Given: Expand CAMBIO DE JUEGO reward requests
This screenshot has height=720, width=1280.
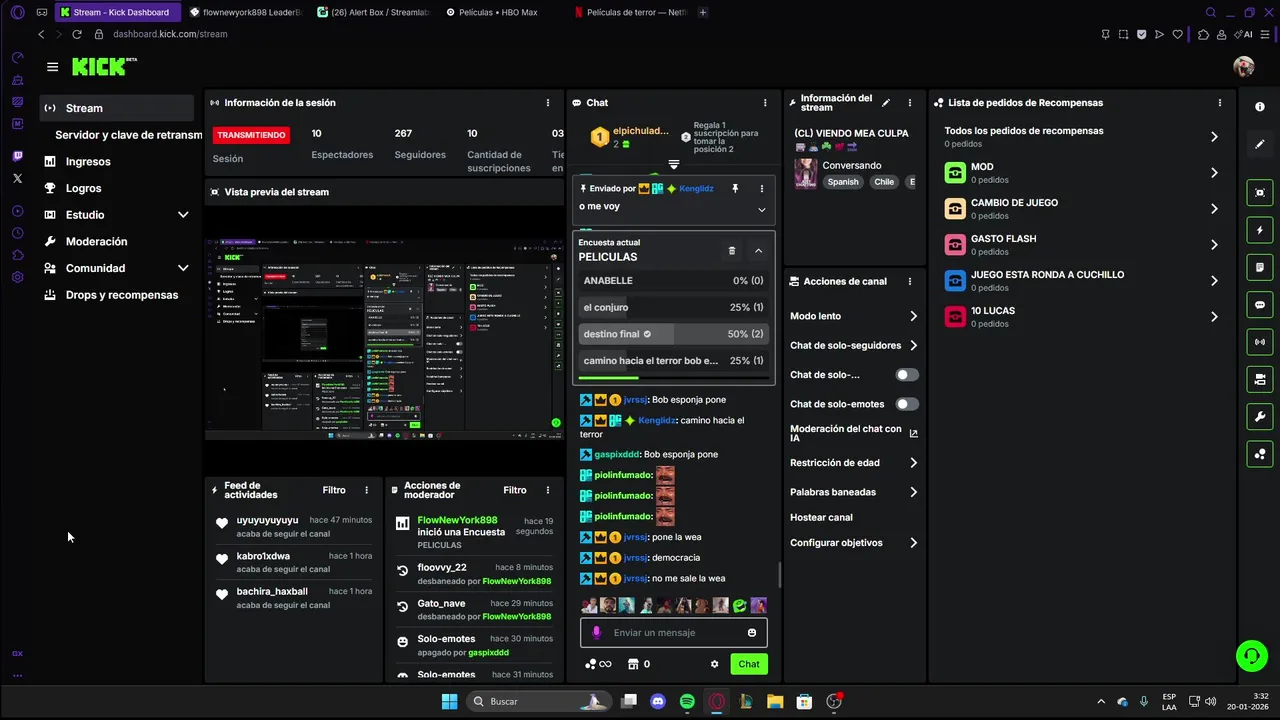Looking at the screenshot, I should 1214,209.
